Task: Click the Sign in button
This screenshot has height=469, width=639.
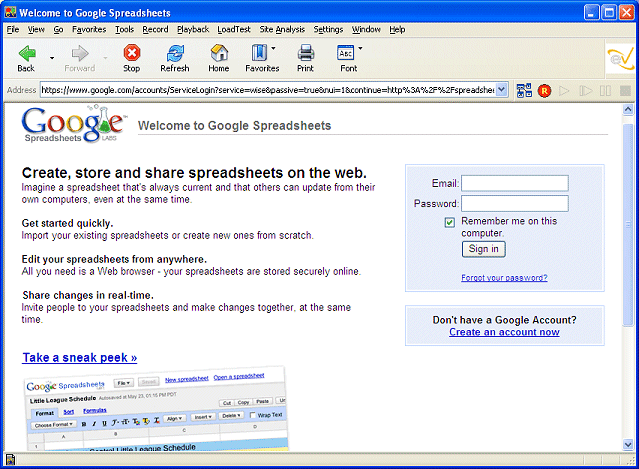Action: (484, 249)
